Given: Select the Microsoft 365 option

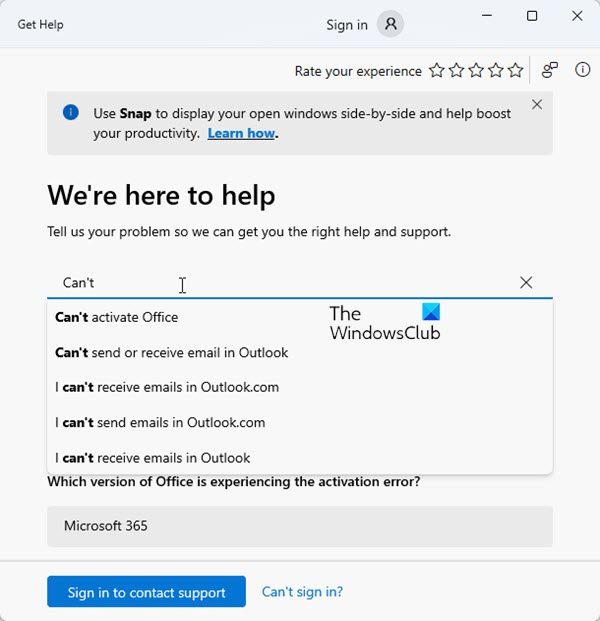Looking at the screenshot, I should (300, 526).
